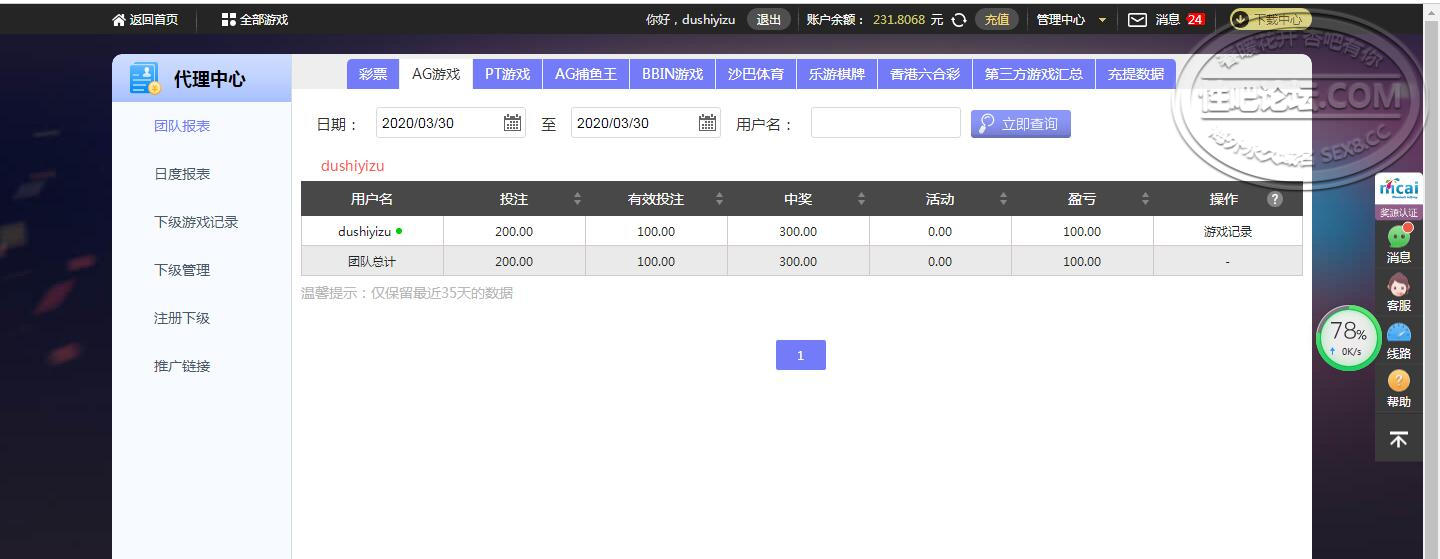Open 团队报表 in the sidebar
This screenshot has width=1440, height=559.
pos(182,126)
